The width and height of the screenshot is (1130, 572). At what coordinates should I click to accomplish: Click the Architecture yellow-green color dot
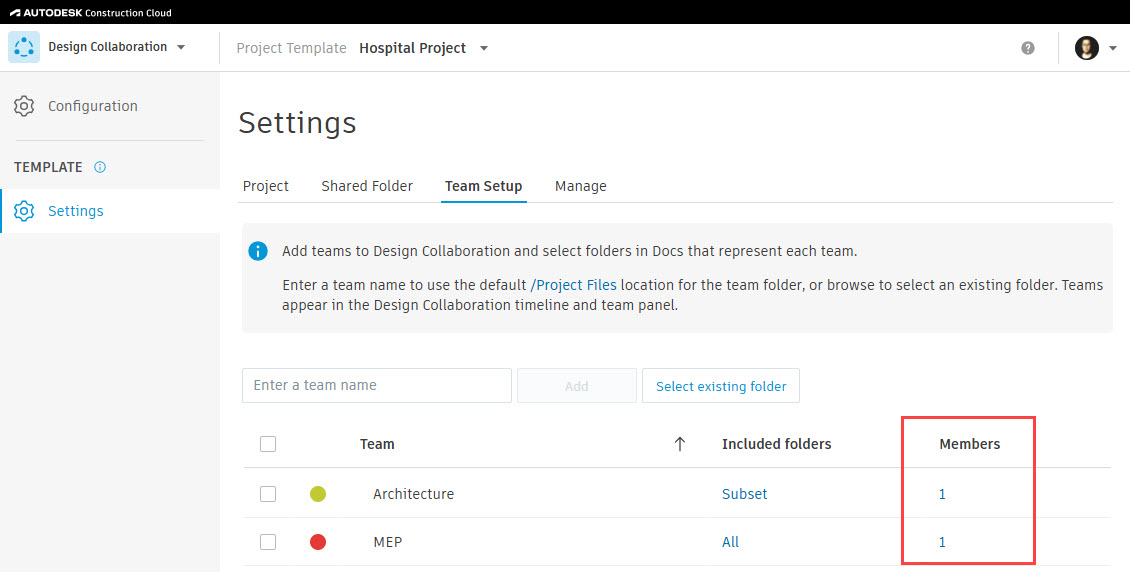coord(318,493)
